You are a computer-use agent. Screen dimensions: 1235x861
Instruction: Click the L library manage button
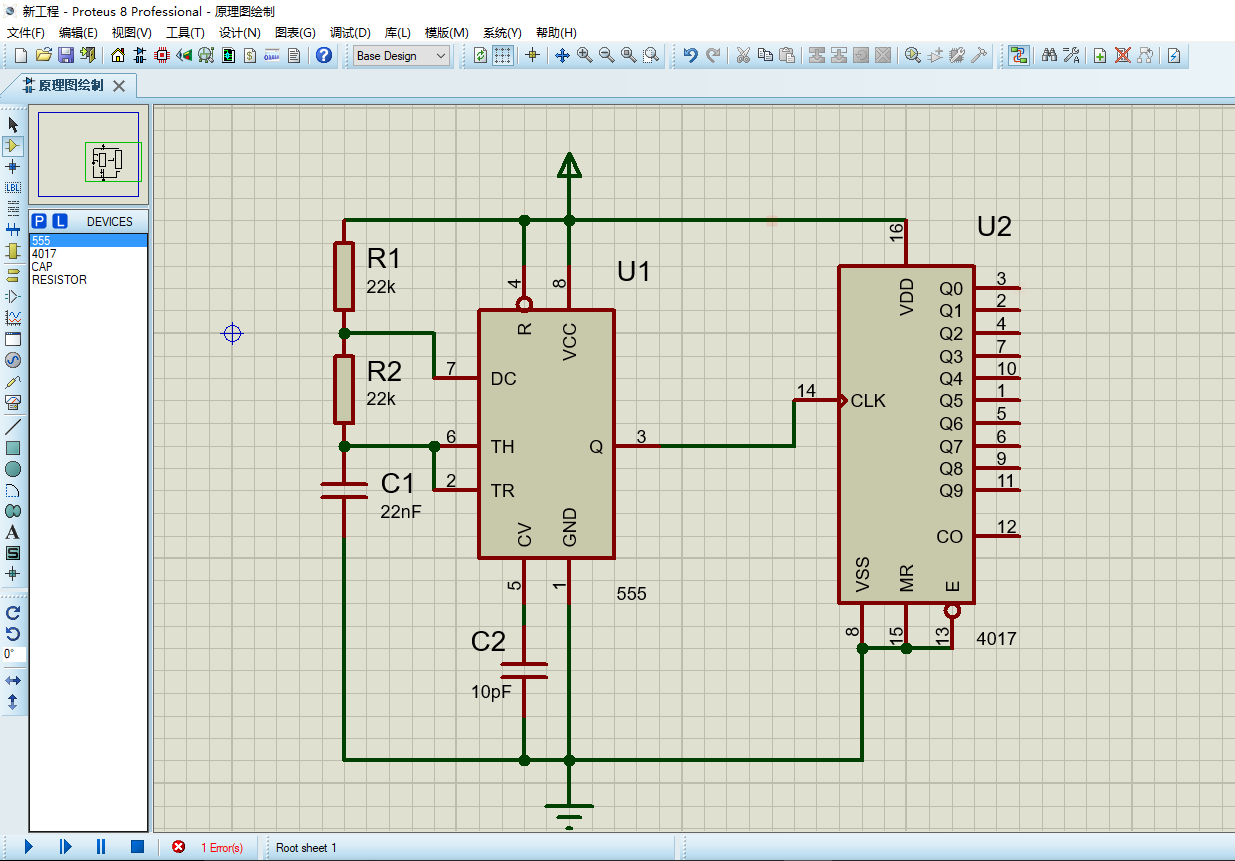coord(60,221)
